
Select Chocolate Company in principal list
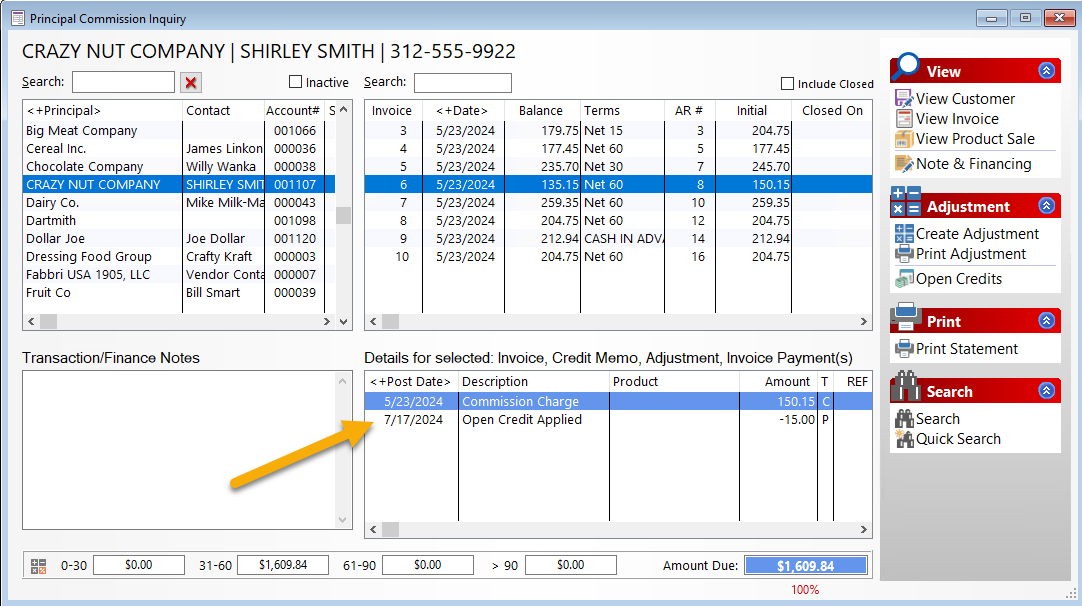[179, 166]
